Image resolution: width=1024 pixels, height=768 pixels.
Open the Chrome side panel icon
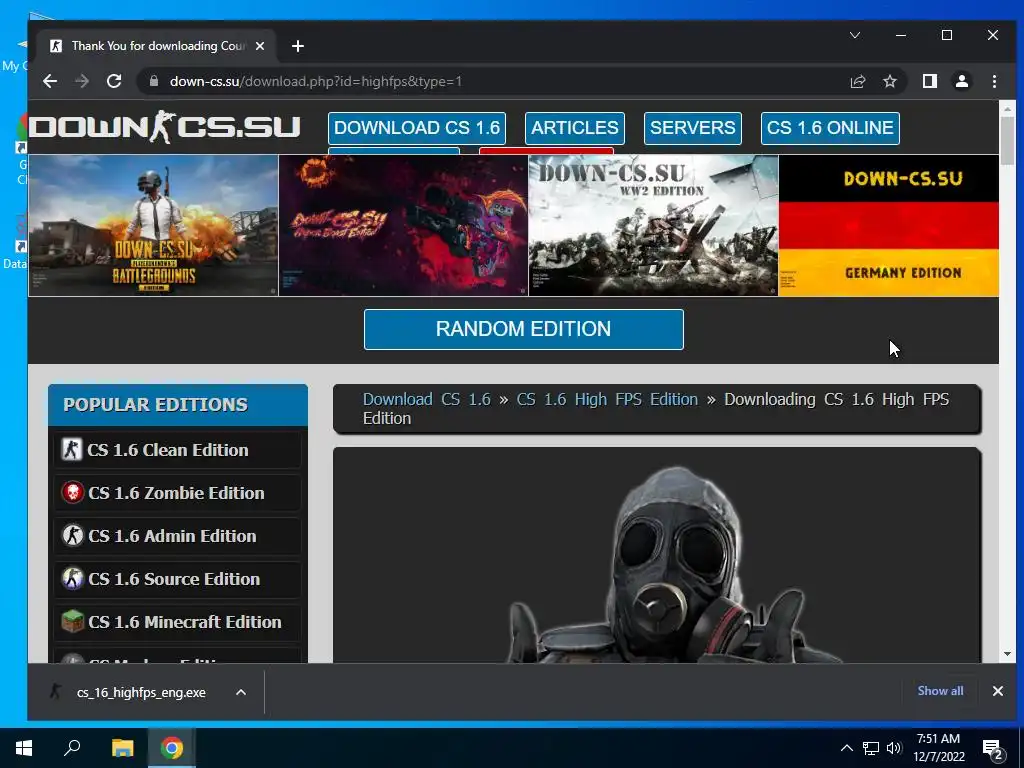[x=929, y=81]
